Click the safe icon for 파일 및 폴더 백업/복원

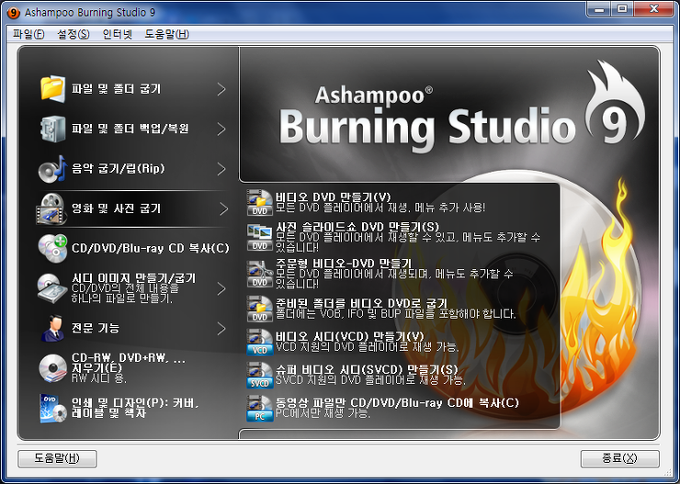(x=52, y=129)
